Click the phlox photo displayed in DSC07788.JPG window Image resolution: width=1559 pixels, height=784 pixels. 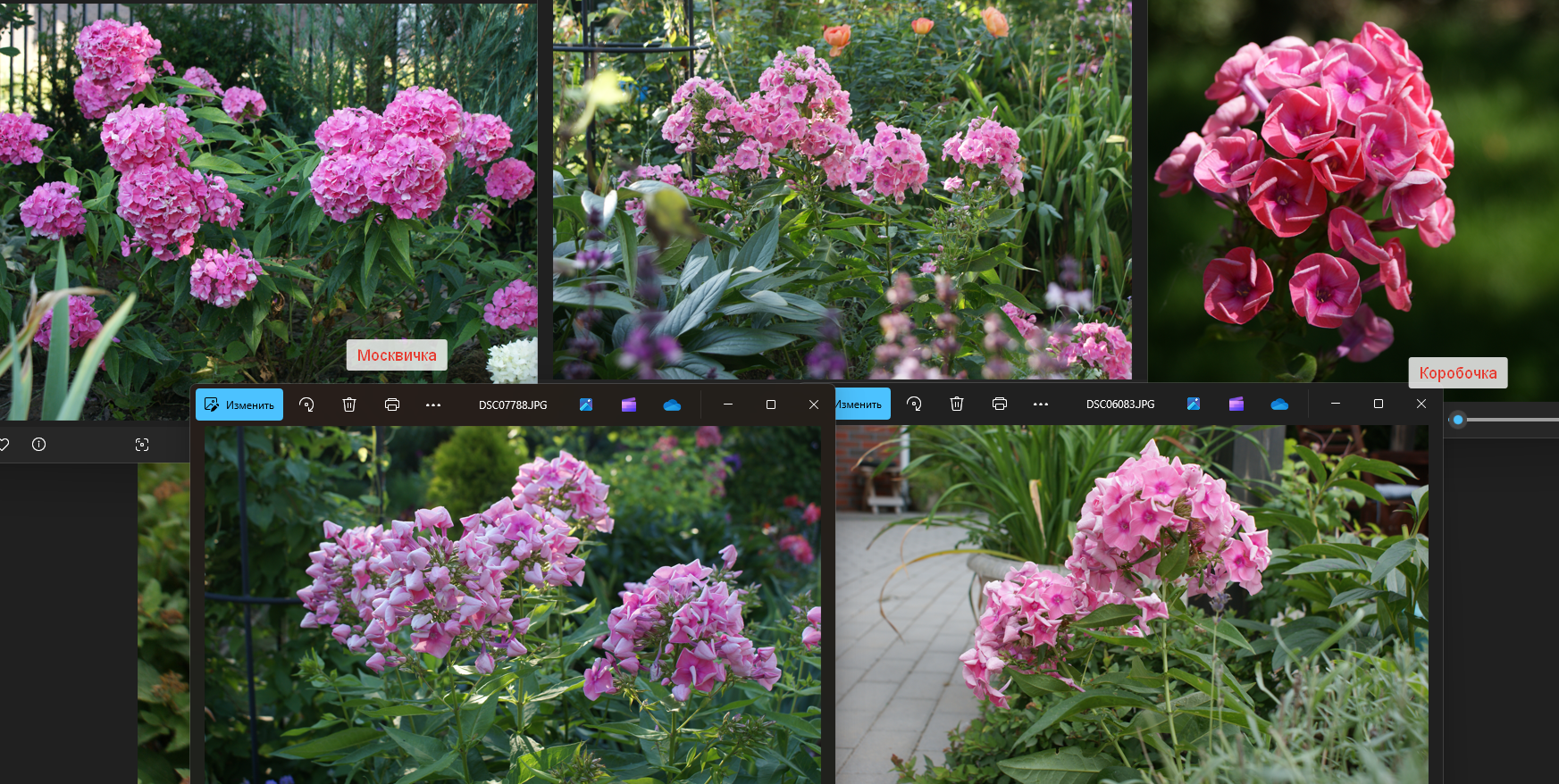pos(512,605)
